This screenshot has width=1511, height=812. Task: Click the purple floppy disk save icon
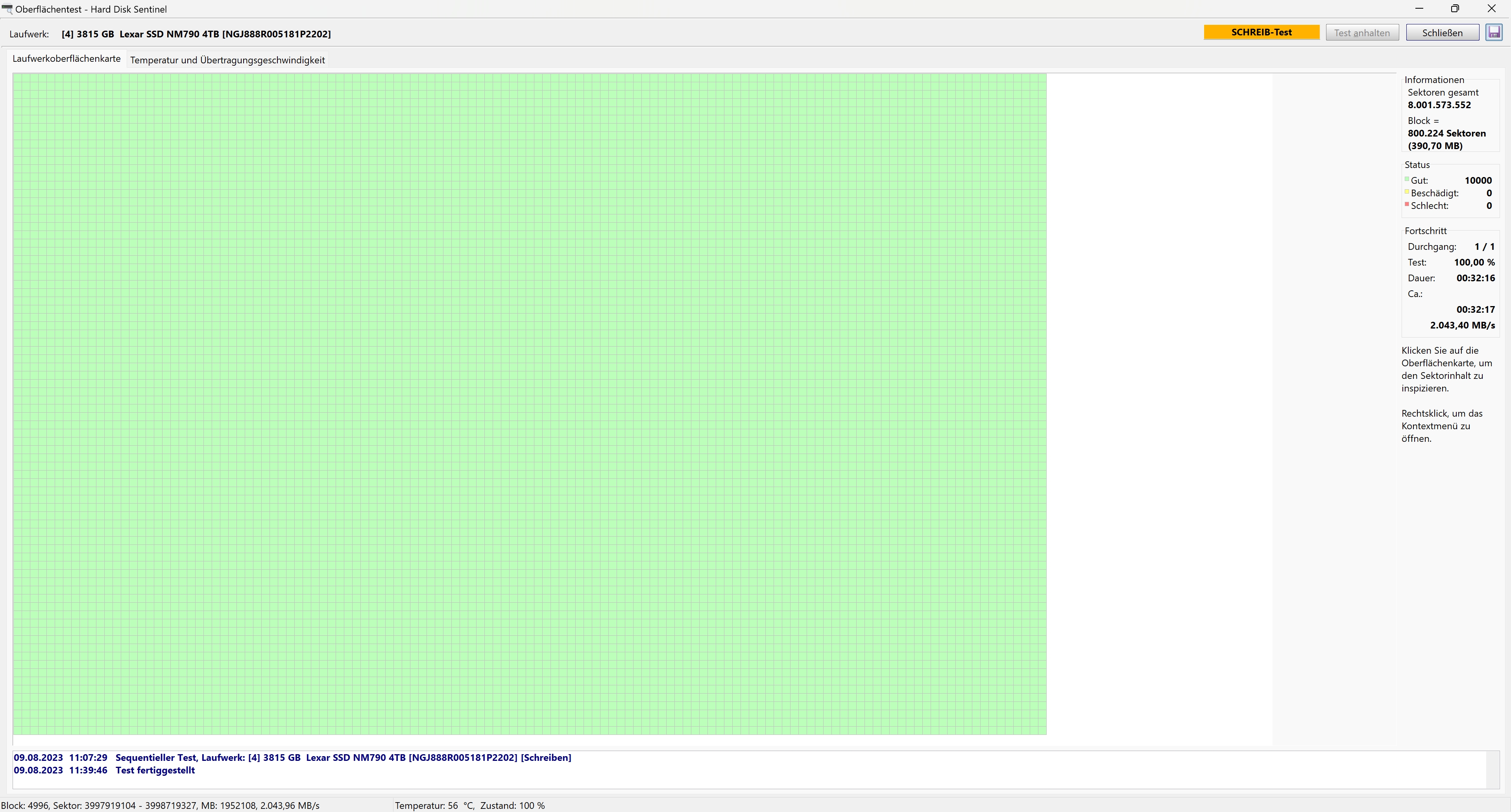click(x=1493, y=32)
